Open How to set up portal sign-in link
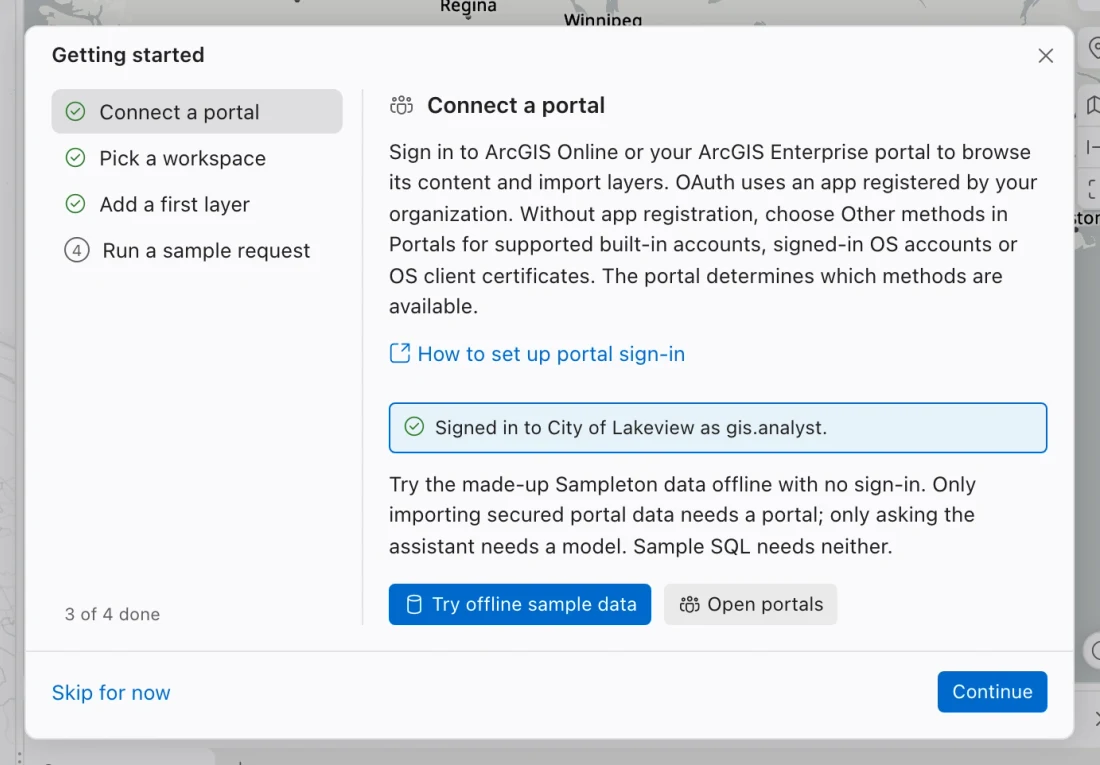This screenshot has width=1100, height=765. tap(537, 354)
